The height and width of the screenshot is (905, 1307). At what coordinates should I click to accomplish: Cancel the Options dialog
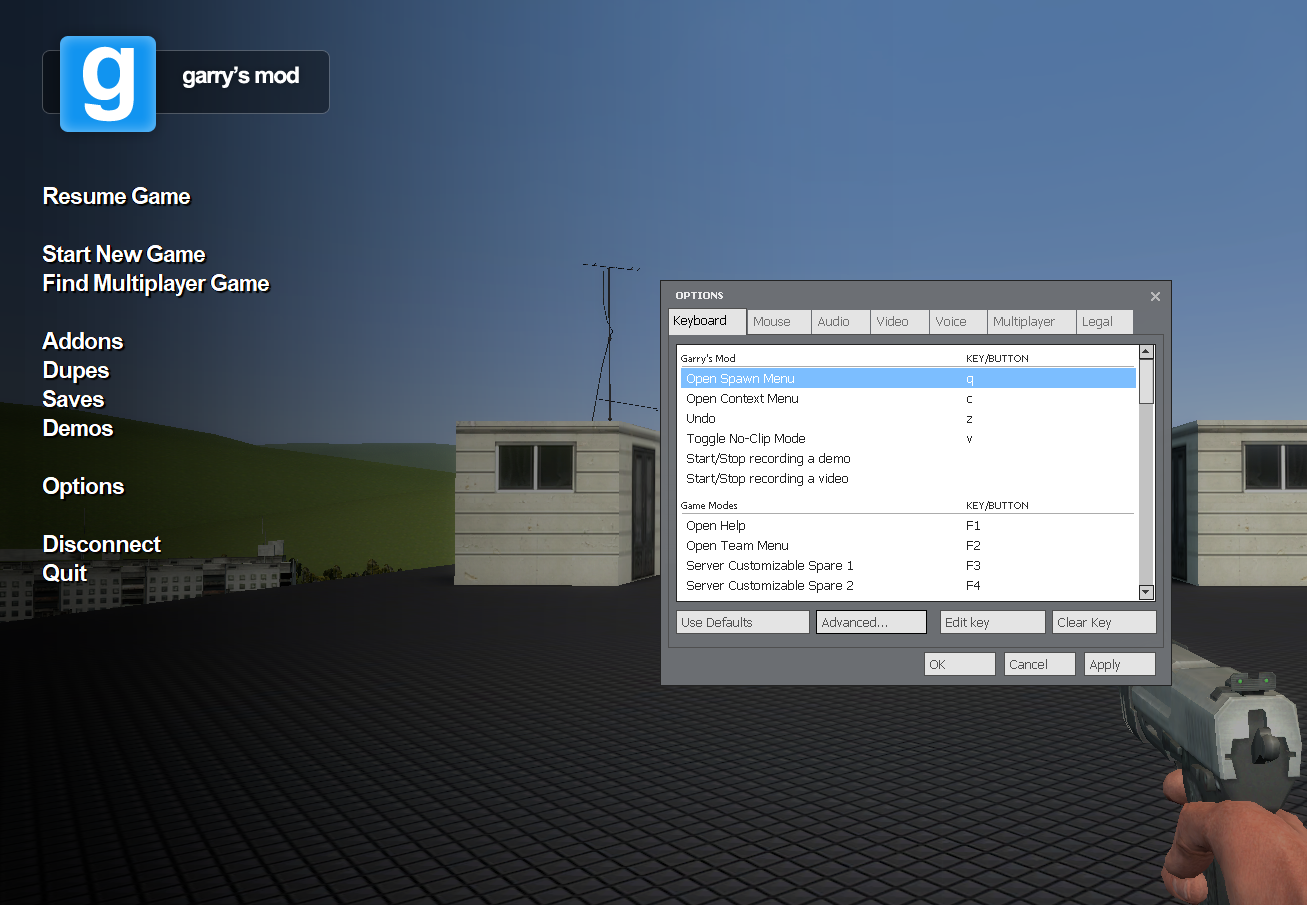tap(1040, 664)
